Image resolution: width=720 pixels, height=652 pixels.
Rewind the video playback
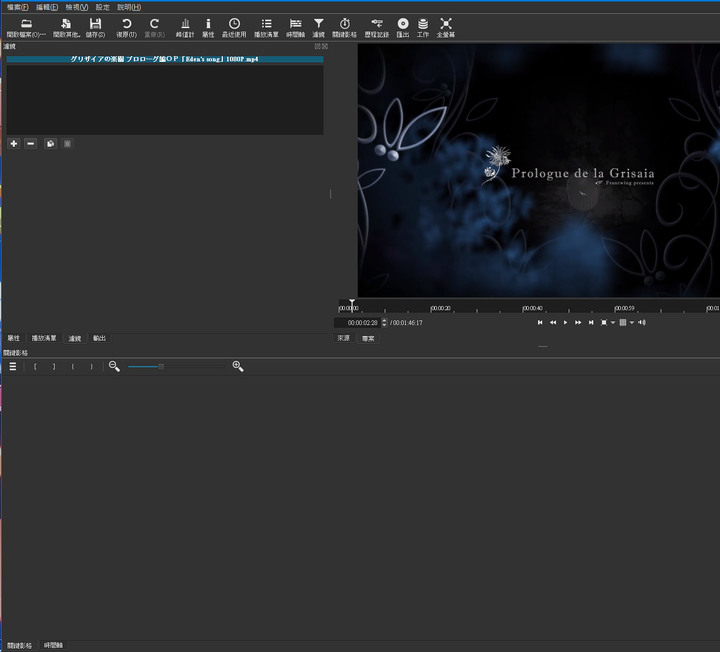pos(553,323)
